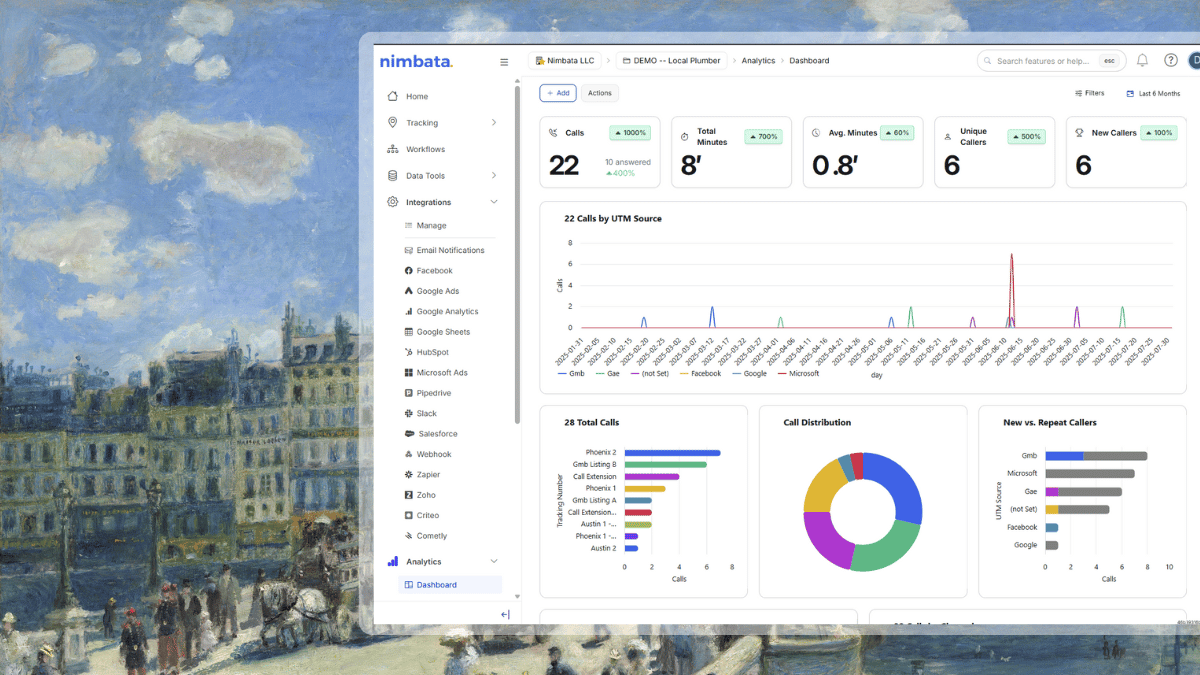Screen dimensions: 1200x675
Task: Open the DEMO -- Local Plumber selector
Action: 671,61
